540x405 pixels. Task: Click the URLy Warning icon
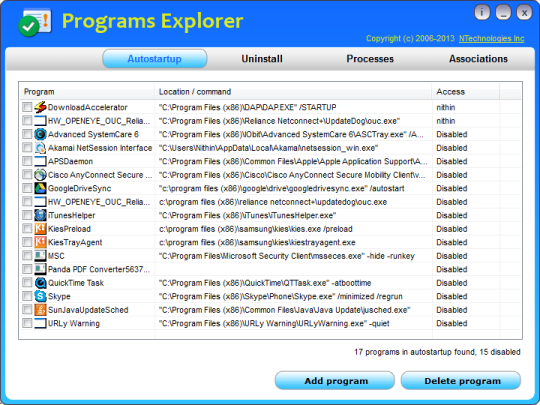(x=40, y=323)
